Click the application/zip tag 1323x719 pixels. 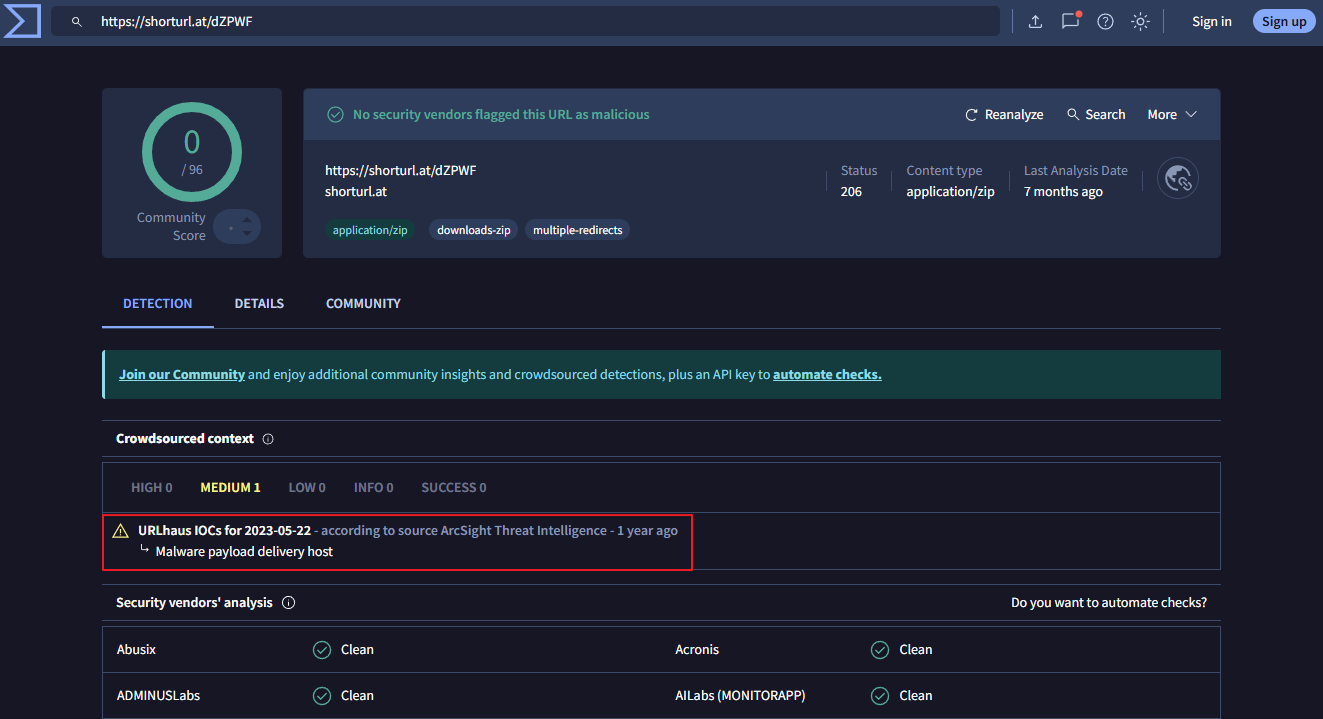(370, 230)
